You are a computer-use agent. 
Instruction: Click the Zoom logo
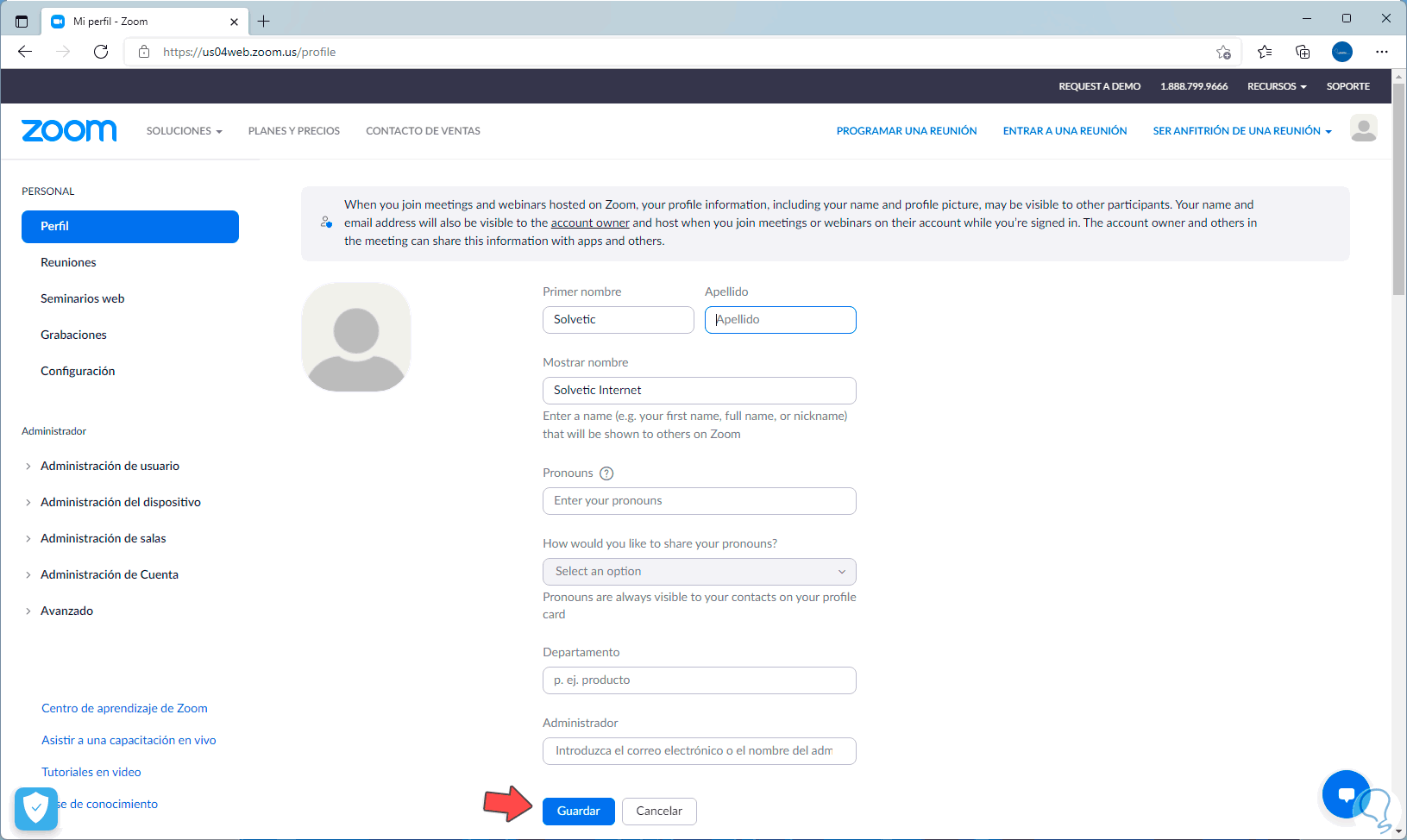[69, 130]
